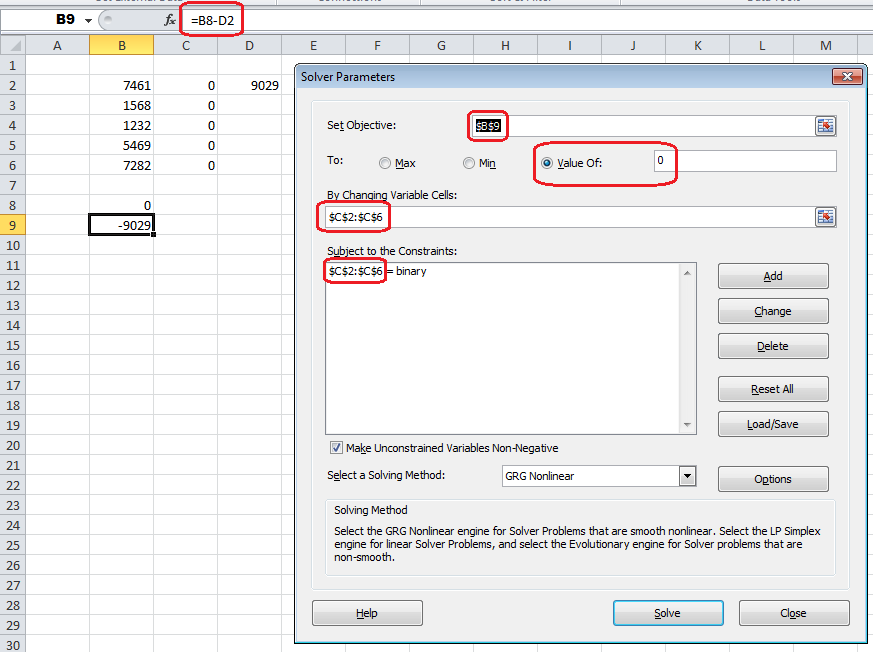873x652 pixels.
Task: Select column M header
Action: point(826,46)
